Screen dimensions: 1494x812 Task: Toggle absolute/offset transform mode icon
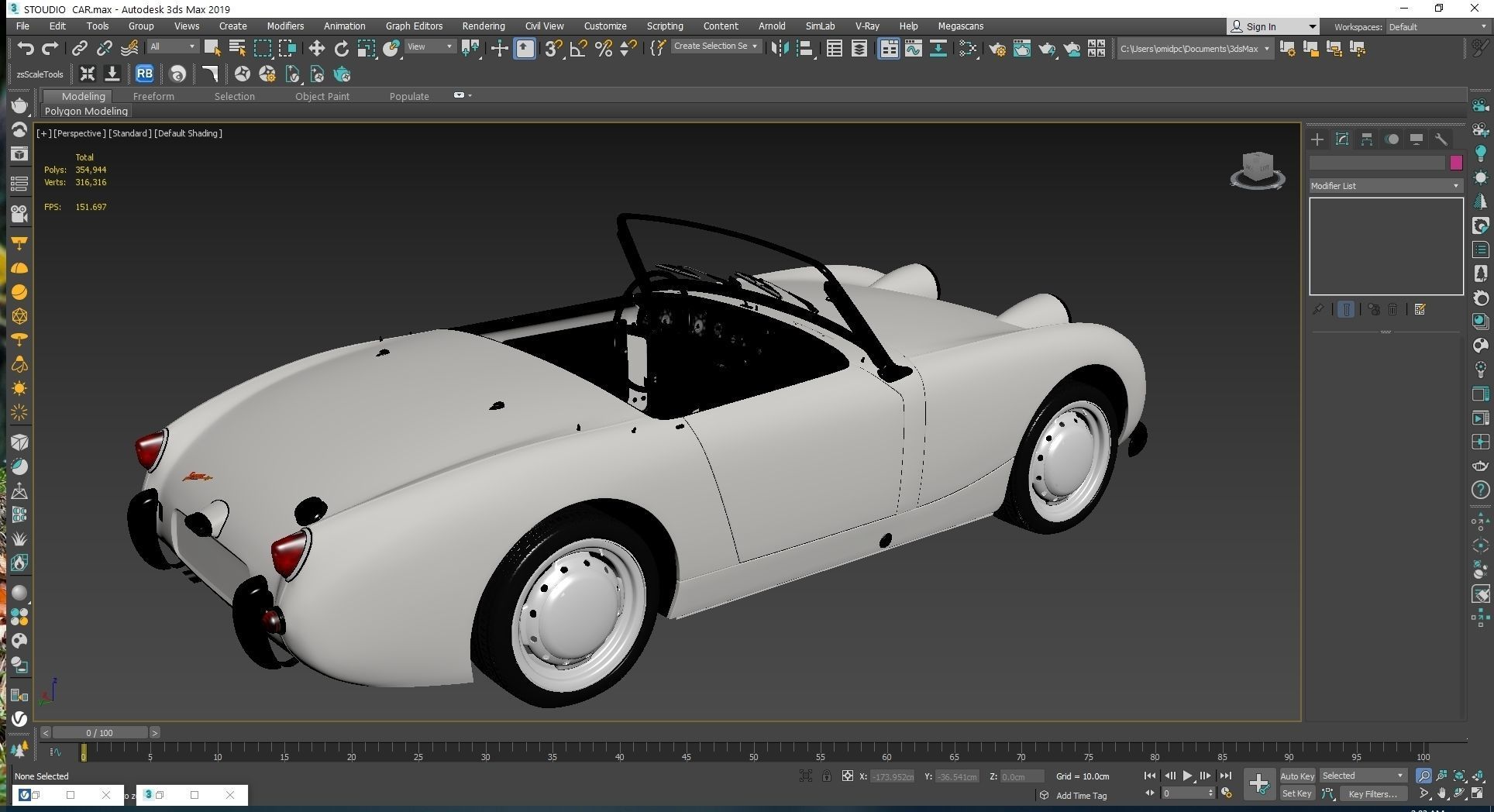(848, 776)
